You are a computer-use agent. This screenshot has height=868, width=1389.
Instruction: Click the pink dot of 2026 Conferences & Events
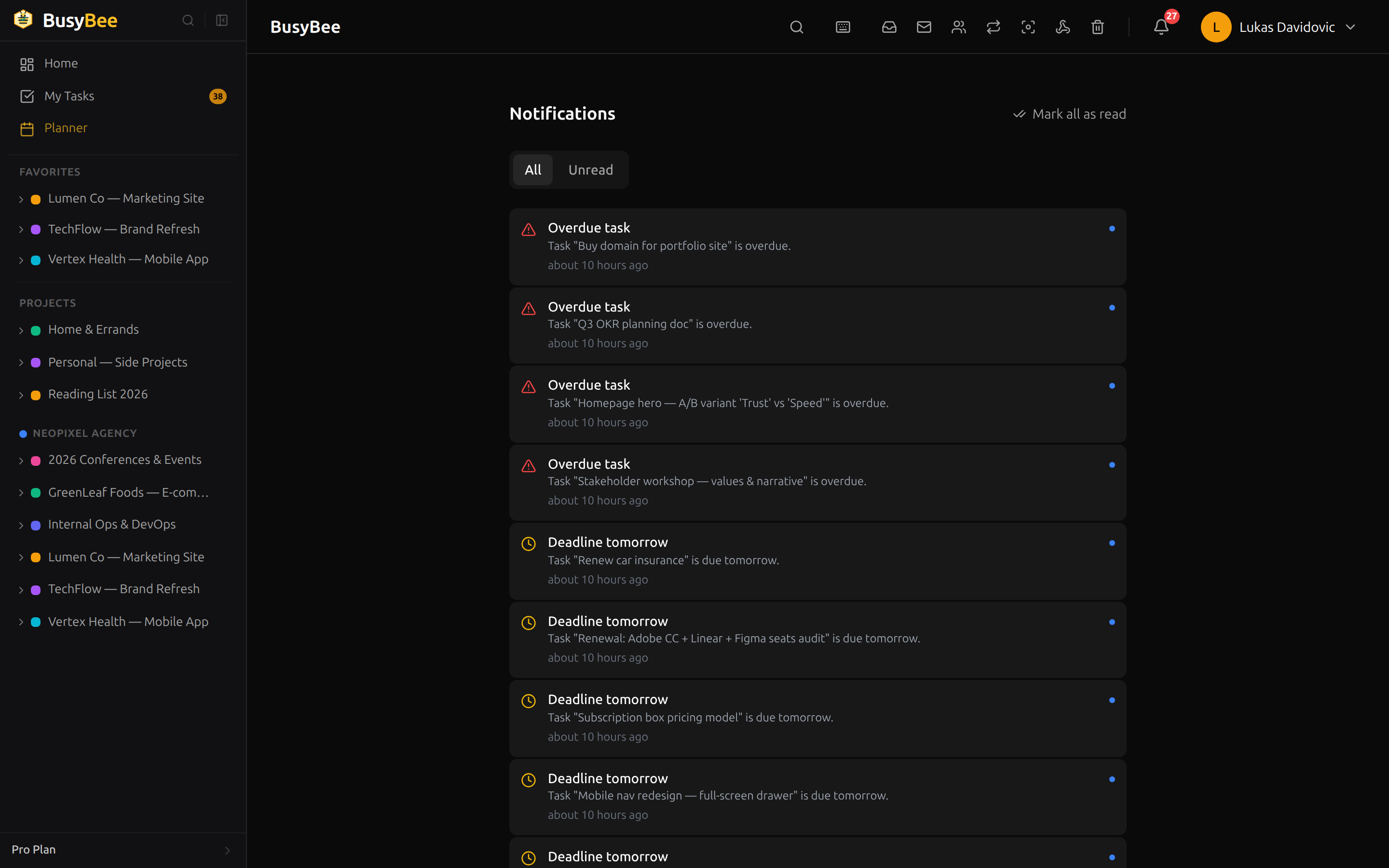(36, 461)
